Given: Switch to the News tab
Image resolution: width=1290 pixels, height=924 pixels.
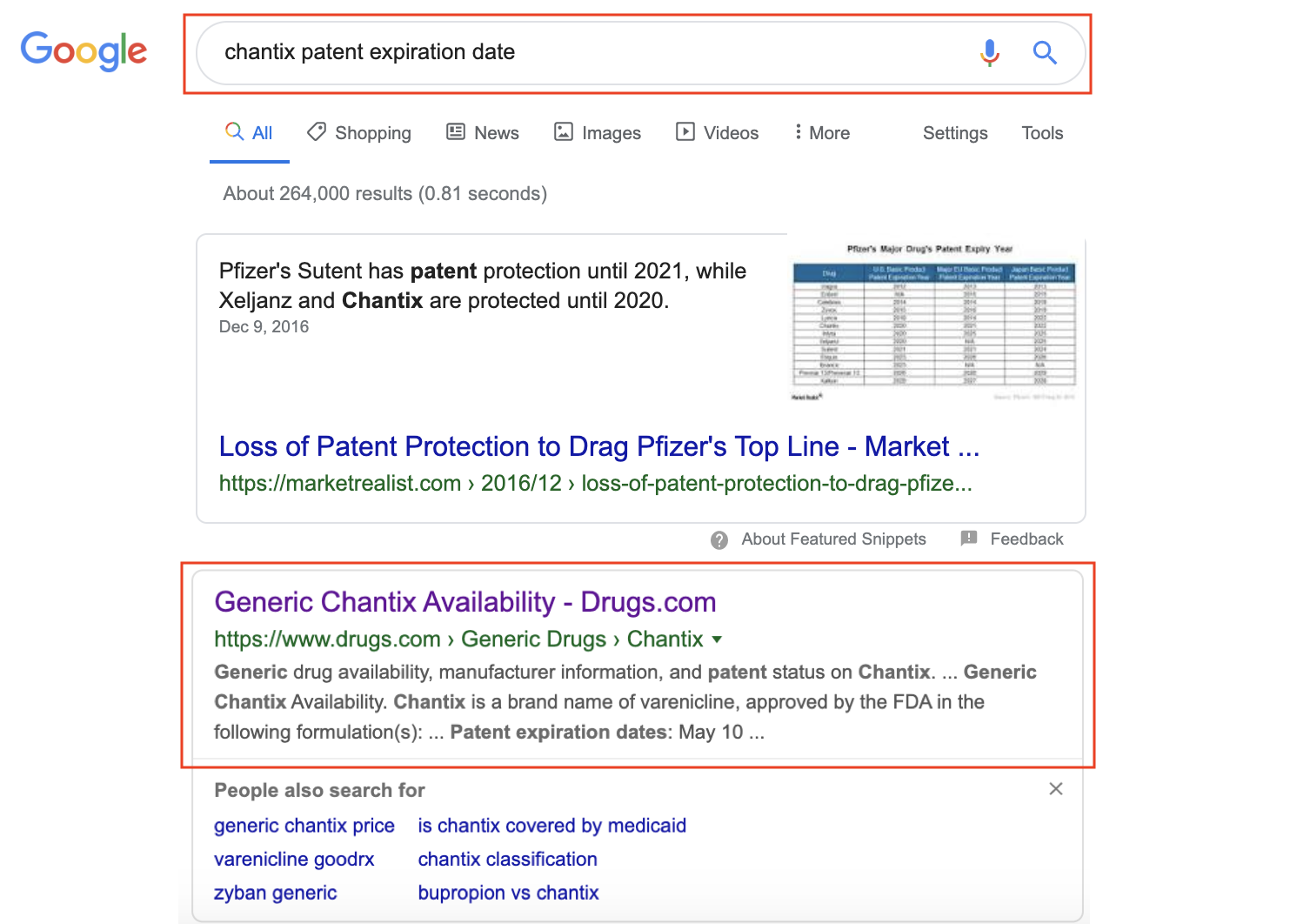Looking at the screenshot, I should click(x=483, y=133).
